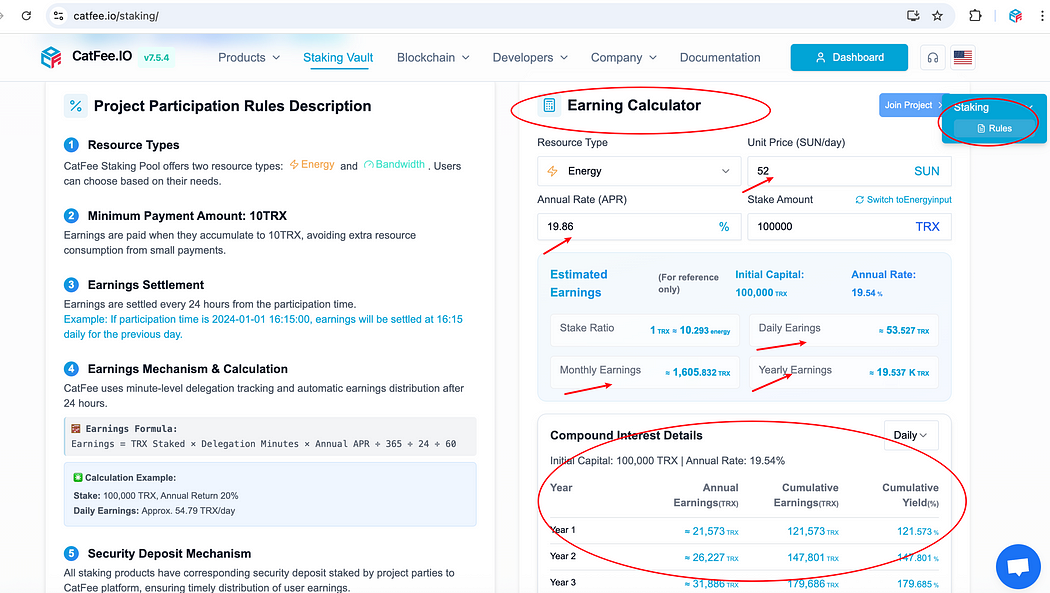Click the Bandwidth icon in Resource Types
The height and width of the screenshot is (593, 1050).
(368, 165)
